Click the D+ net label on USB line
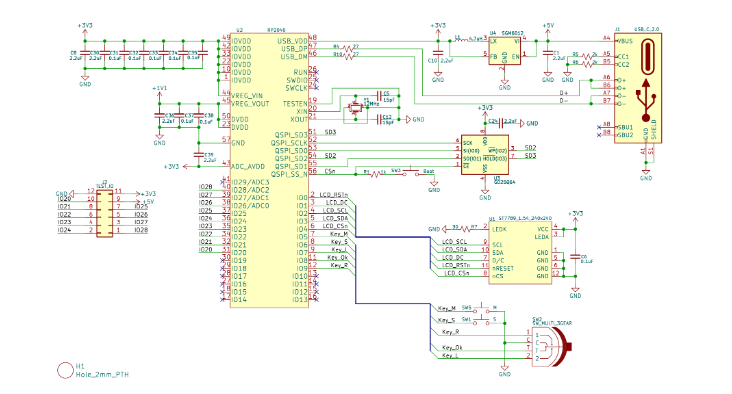 click(x=564, y=93)
